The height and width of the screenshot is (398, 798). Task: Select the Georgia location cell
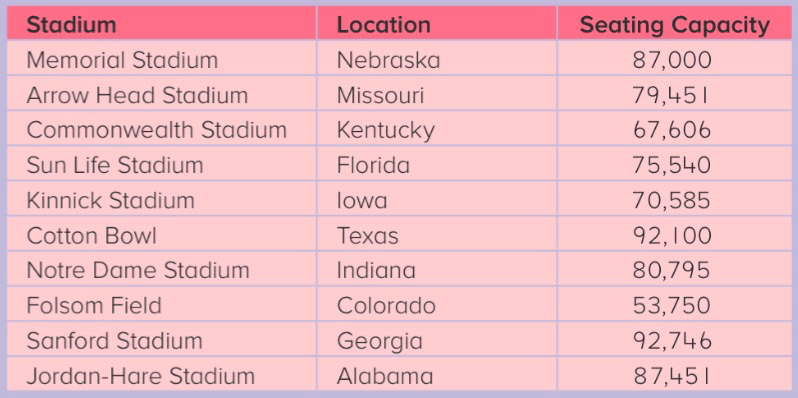click(437, 340)
